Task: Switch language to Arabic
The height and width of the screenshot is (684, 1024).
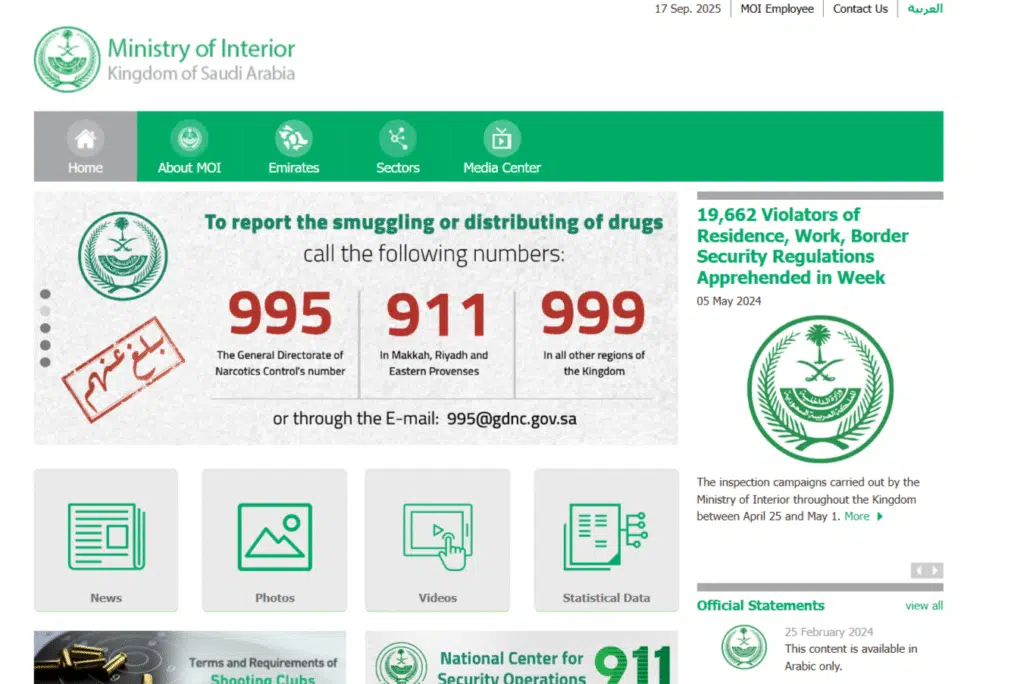Action: [x=925, y=9]
